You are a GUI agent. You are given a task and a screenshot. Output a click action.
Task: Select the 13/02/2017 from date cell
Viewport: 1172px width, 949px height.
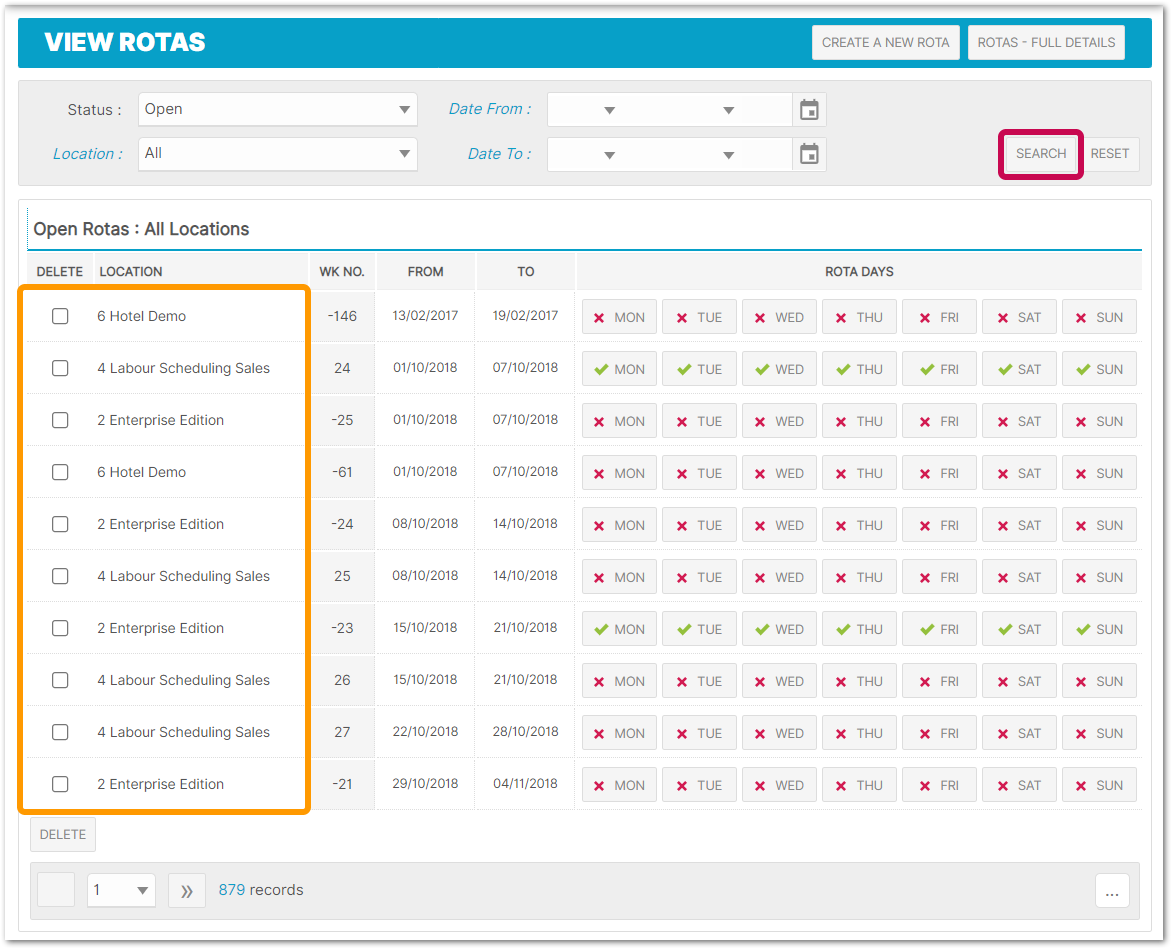(425, 315)
